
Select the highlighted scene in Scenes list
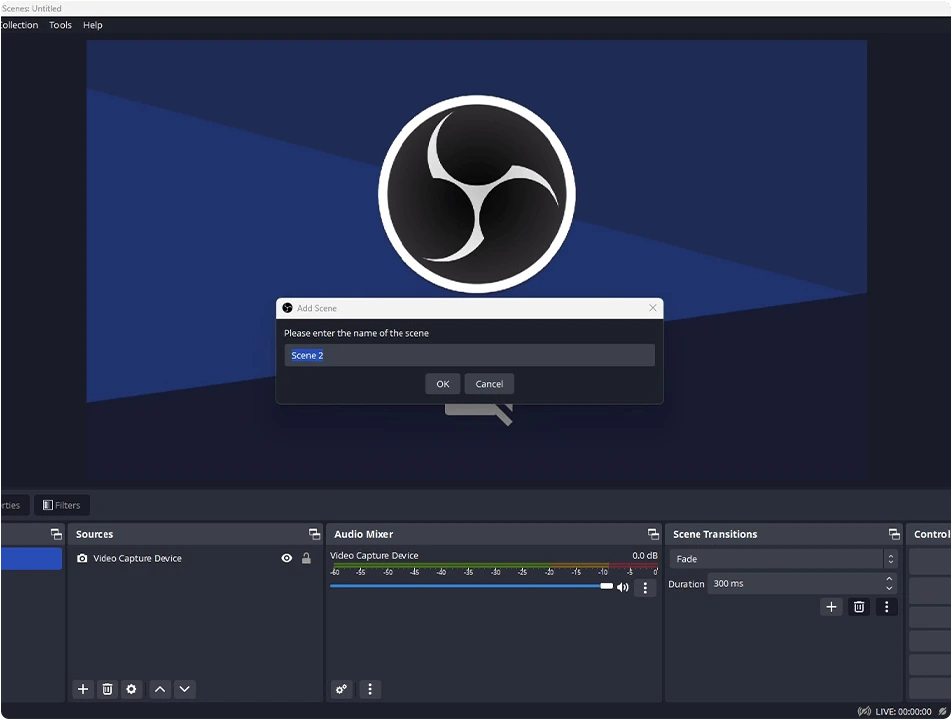click(x=31, y=559)
